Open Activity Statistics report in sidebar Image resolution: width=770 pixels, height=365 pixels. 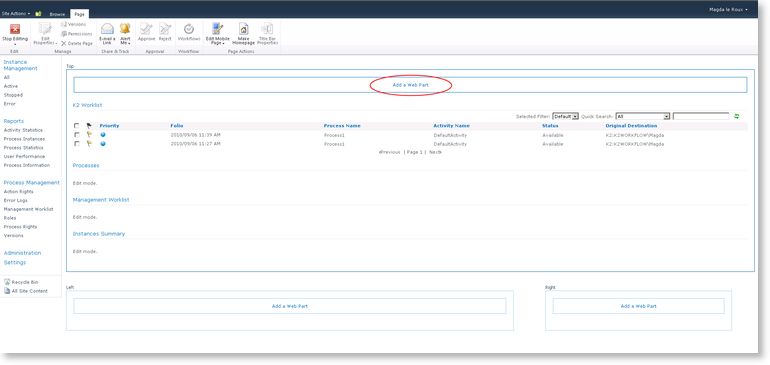click(23, 130)
